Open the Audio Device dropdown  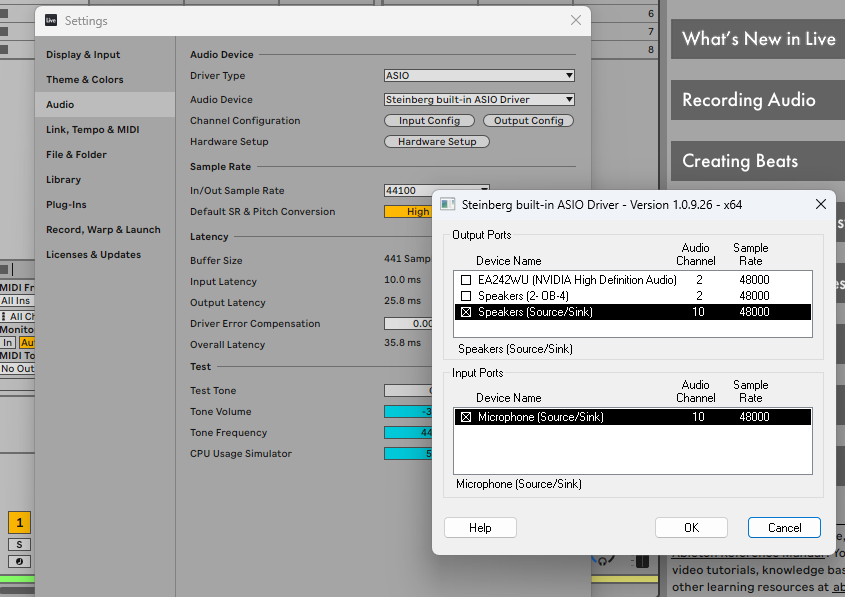click(479, 99)
